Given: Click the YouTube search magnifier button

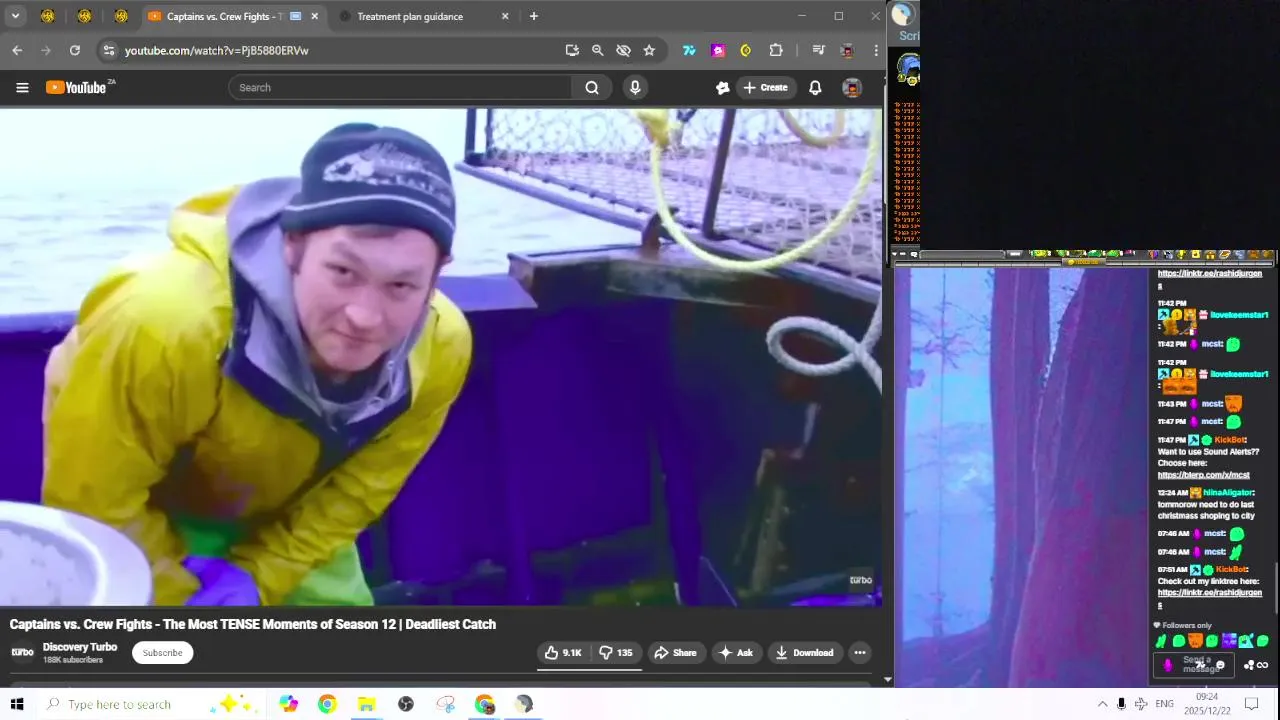Looking at the screenshot, I should pyautogui.click(x=592, y=88).
